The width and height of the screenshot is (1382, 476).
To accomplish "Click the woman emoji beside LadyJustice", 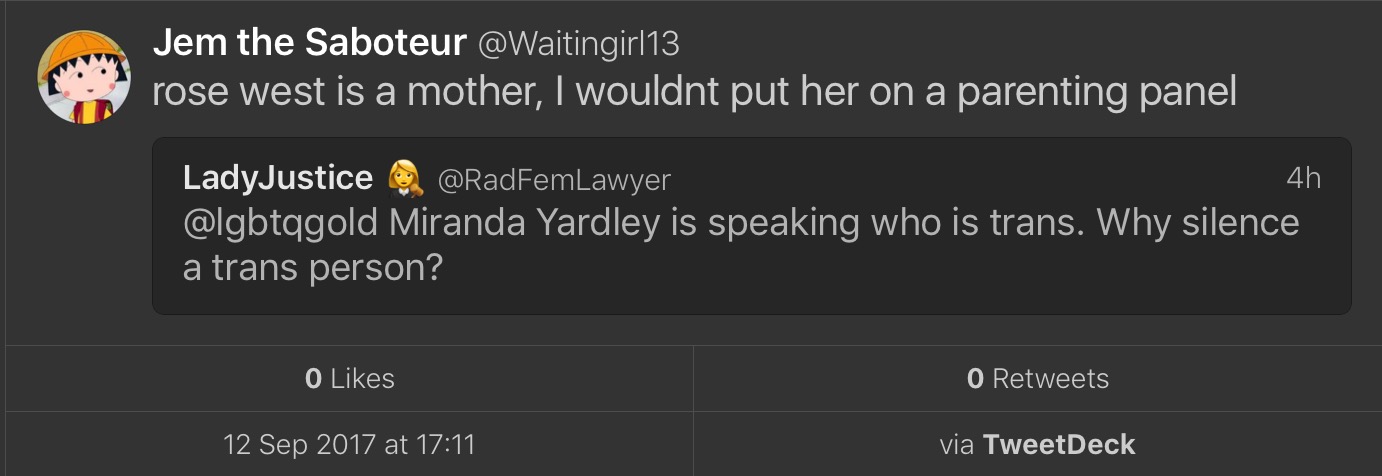I will tap(406, 178).
